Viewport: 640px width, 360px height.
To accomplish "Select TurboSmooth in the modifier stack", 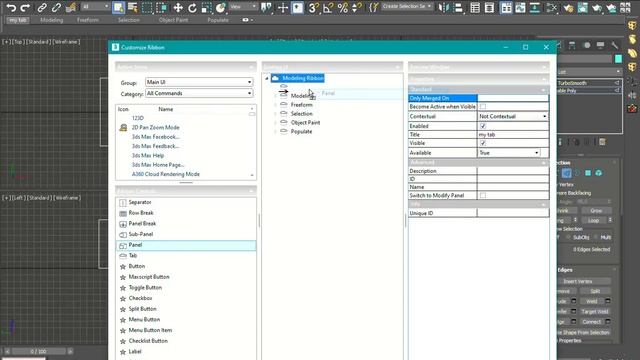I will [x=588, y=83].
